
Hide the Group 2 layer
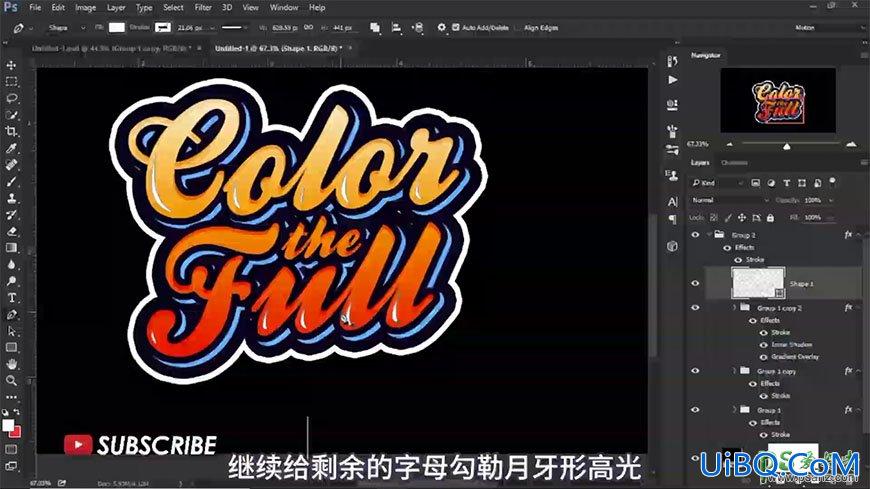[x=695, y=235]
